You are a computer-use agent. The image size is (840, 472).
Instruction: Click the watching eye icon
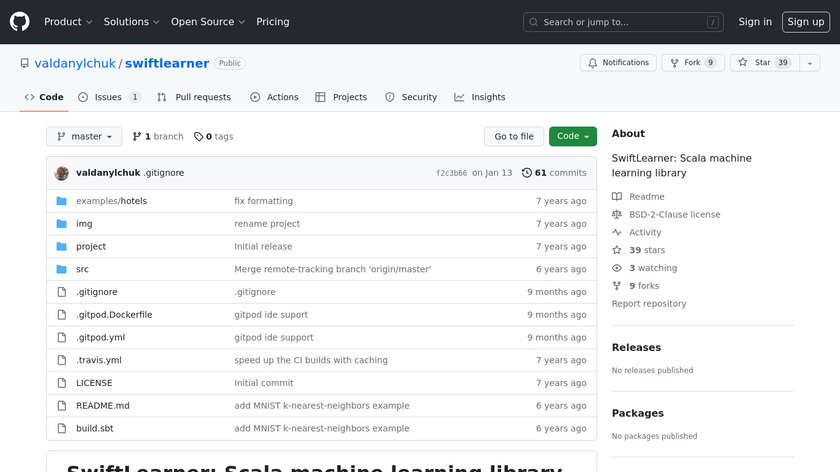tap(617, 268)
